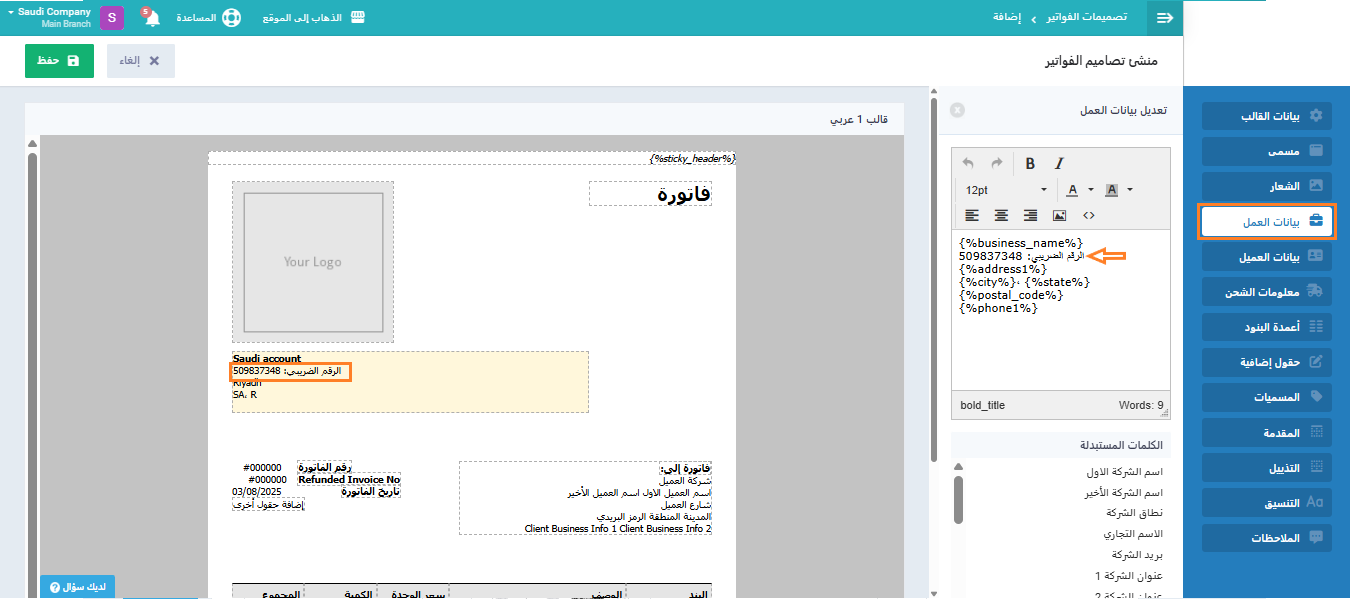Click the align left icon
This screenshot has height=599, width=1350.
point(972,215)
